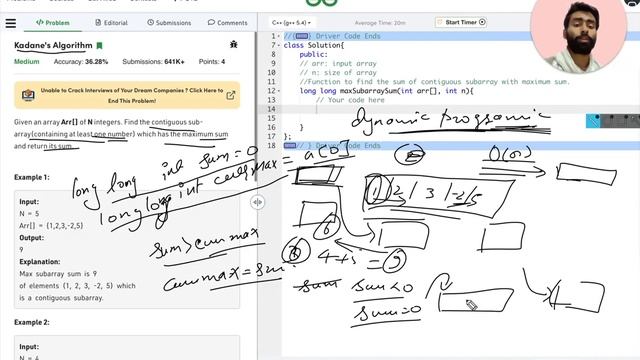Click the 'long long maxSubarraySum' function signature
Image resolution: width=640 pixels, height=360 pixels.
point(387,91)
